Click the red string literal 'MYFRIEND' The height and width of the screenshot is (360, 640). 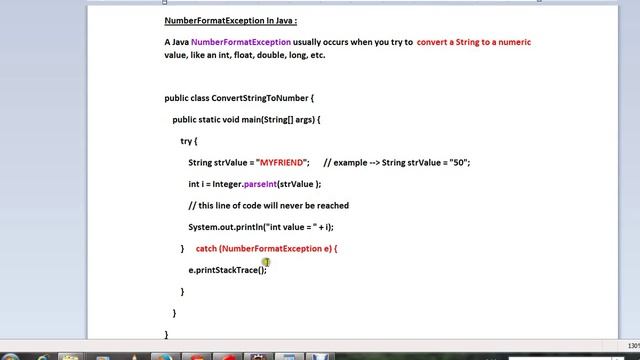(282, 162)
